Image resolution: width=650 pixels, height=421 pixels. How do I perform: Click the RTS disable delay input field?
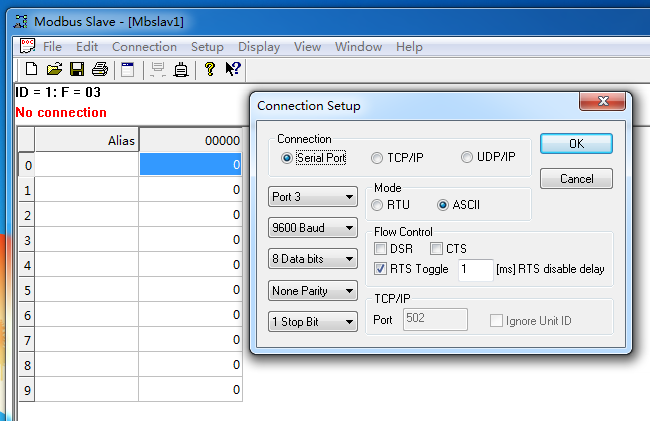click(475, 270)
